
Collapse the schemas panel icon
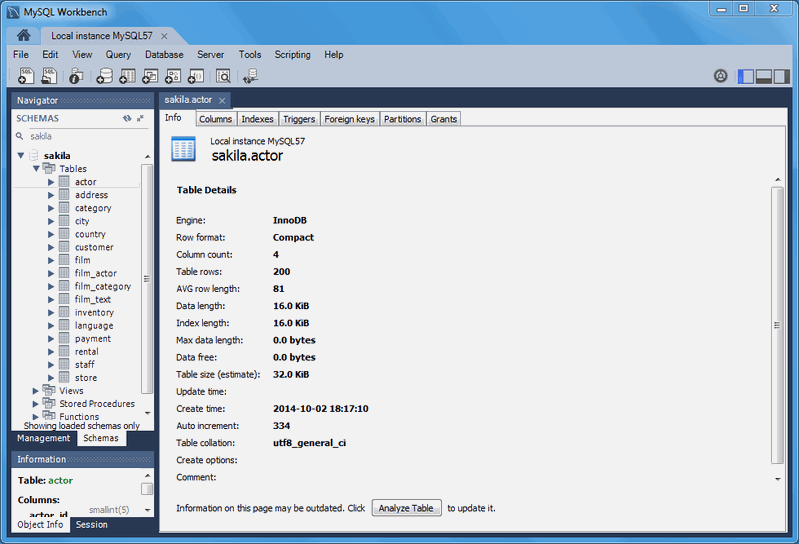click(140, 118)
